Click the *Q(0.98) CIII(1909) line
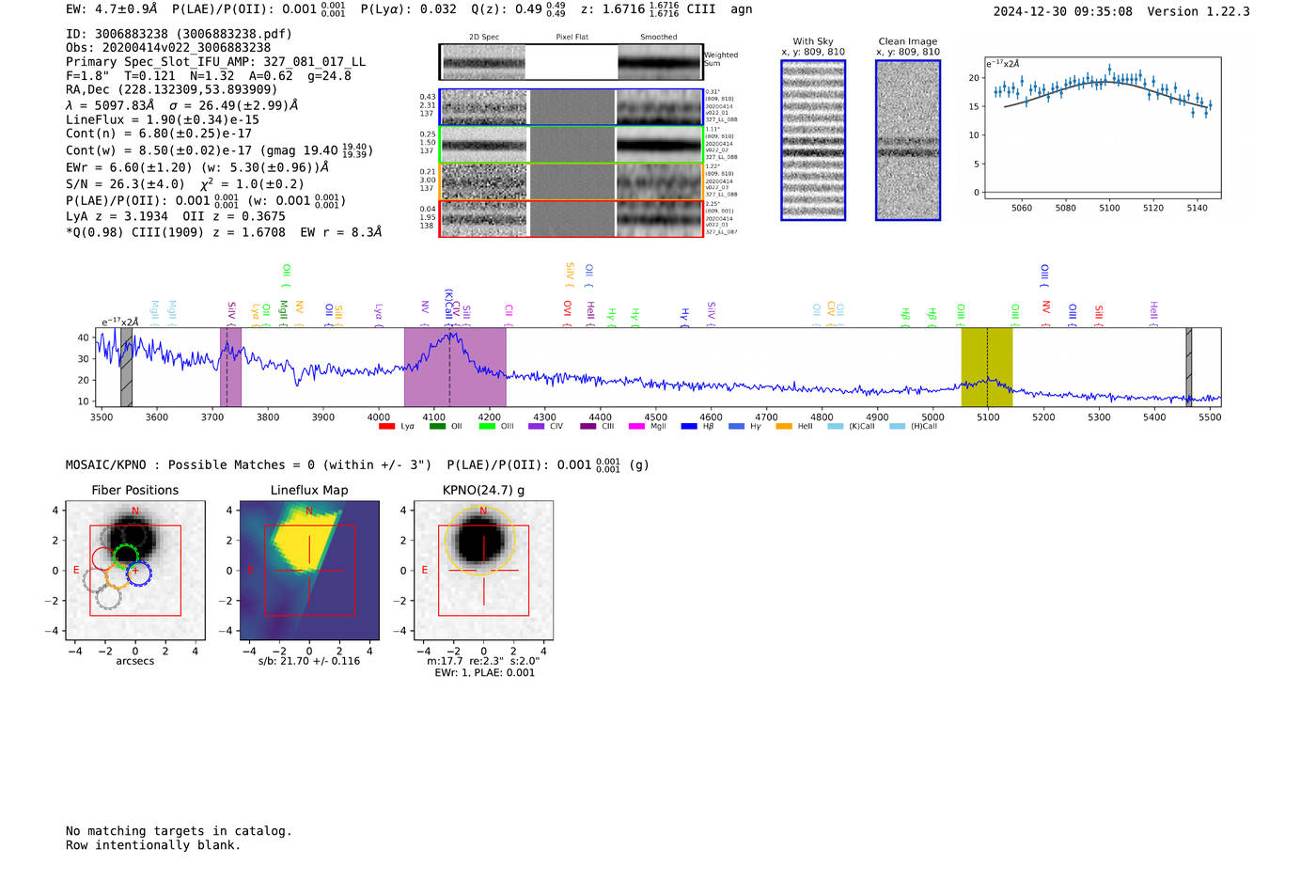The height and width of the screenshot is (896, 1316). tap(224, 232)
